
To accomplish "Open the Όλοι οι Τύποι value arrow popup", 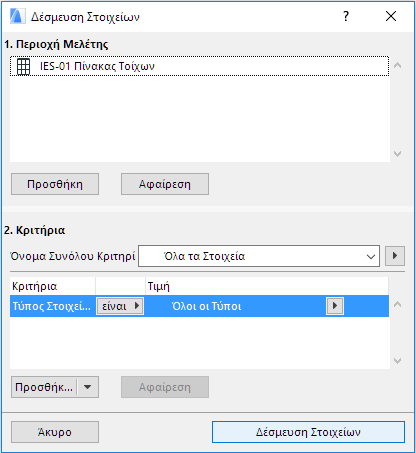I will [x=335, y=306].
